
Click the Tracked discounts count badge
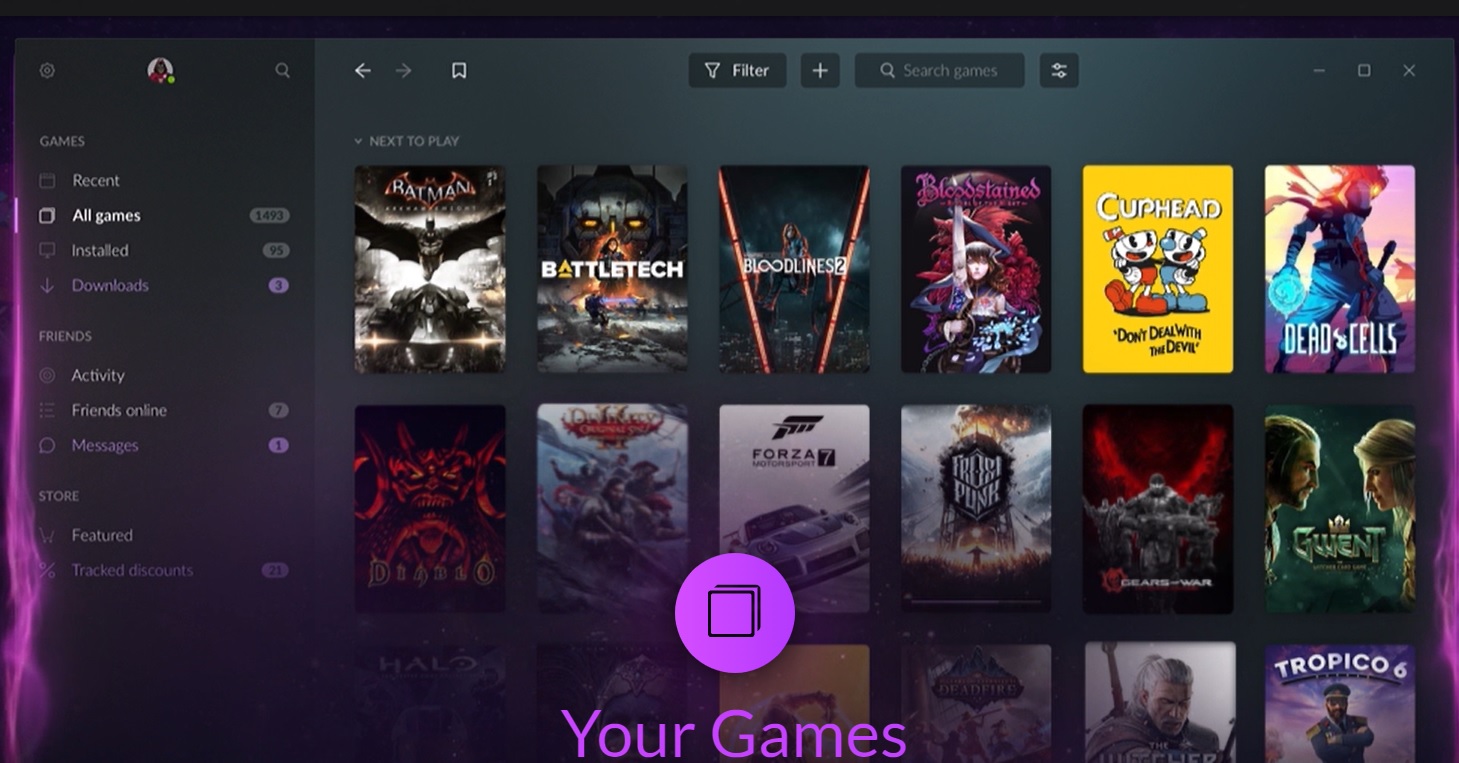[275, 571]
